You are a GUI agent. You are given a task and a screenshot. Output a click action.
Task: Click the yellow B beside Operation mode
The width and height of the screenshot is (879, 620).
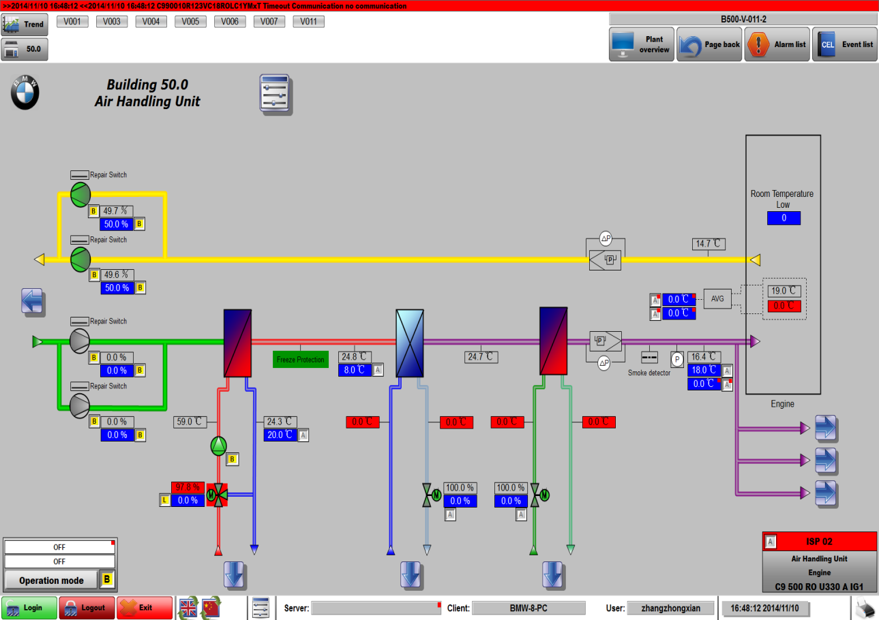coord(107,580)
